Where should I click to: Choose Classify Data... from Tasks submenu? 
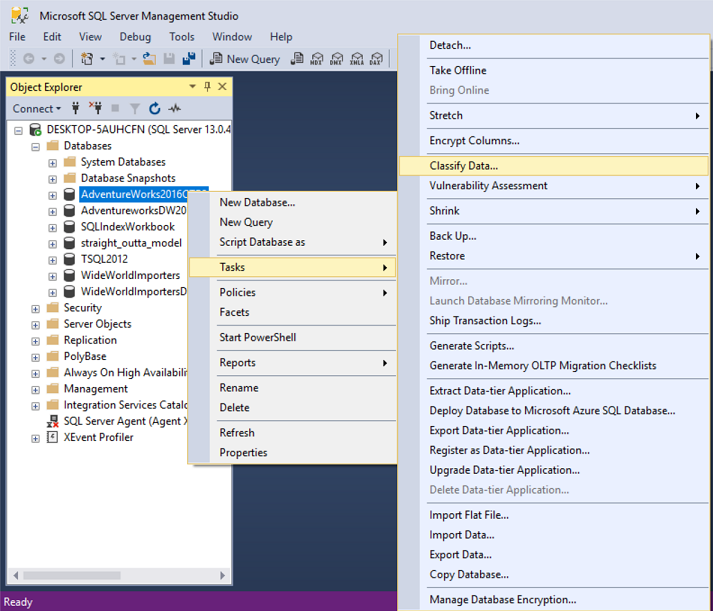(553, 166)
